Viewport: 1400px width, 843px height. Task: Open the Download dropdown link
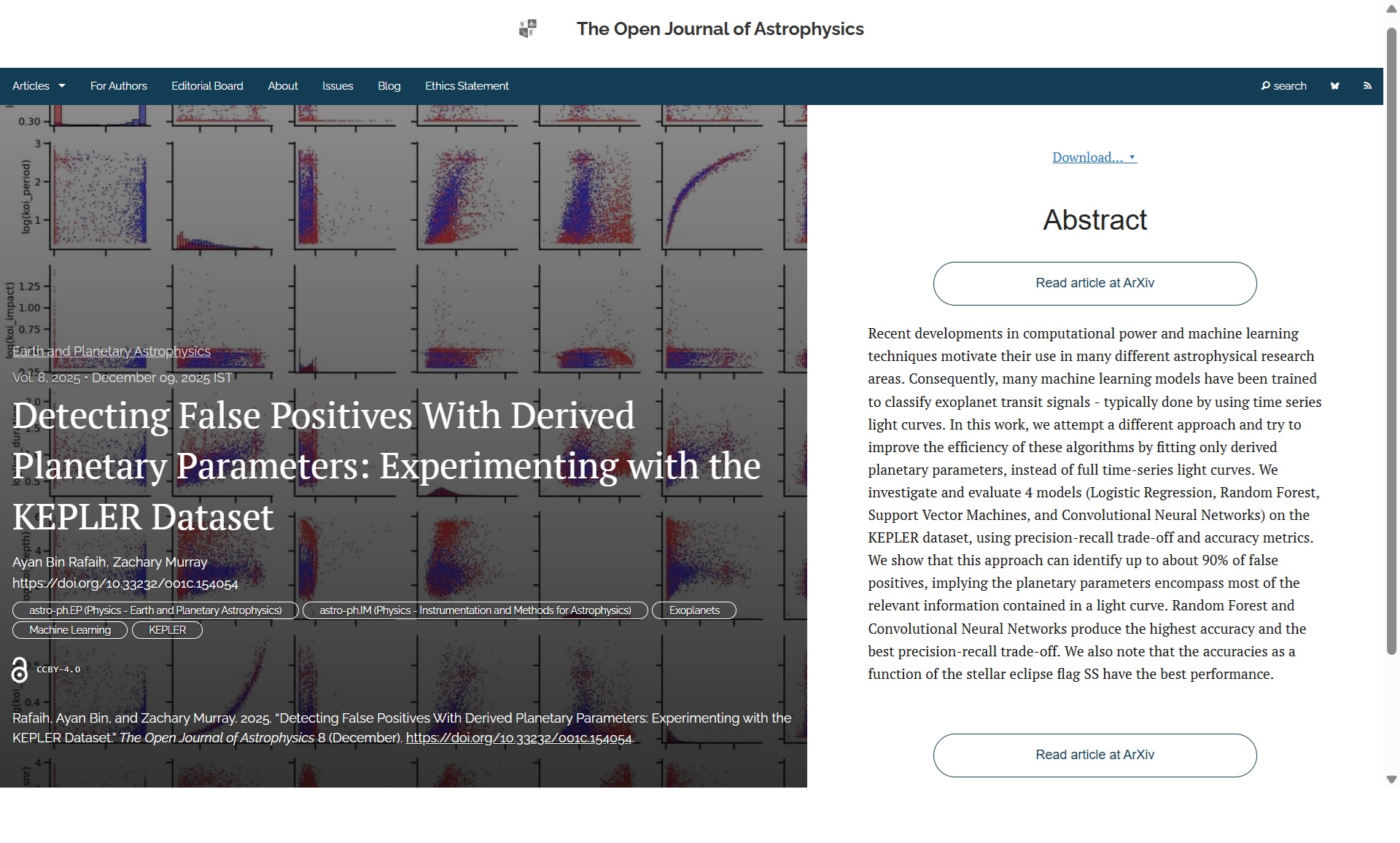[x=1094, y=158]
